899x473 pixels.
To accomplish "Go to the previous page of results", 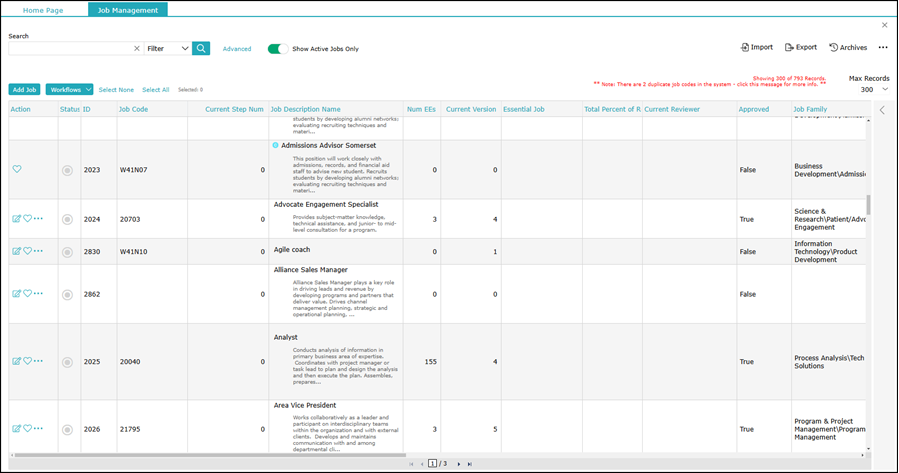I will click(x=422, y=464).
